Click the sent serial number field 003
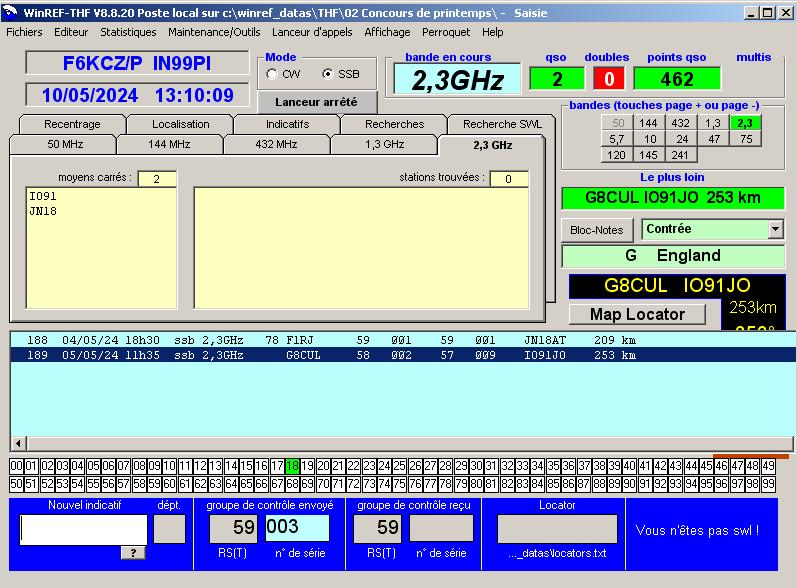The image size is (797, 588). point(297,528)
